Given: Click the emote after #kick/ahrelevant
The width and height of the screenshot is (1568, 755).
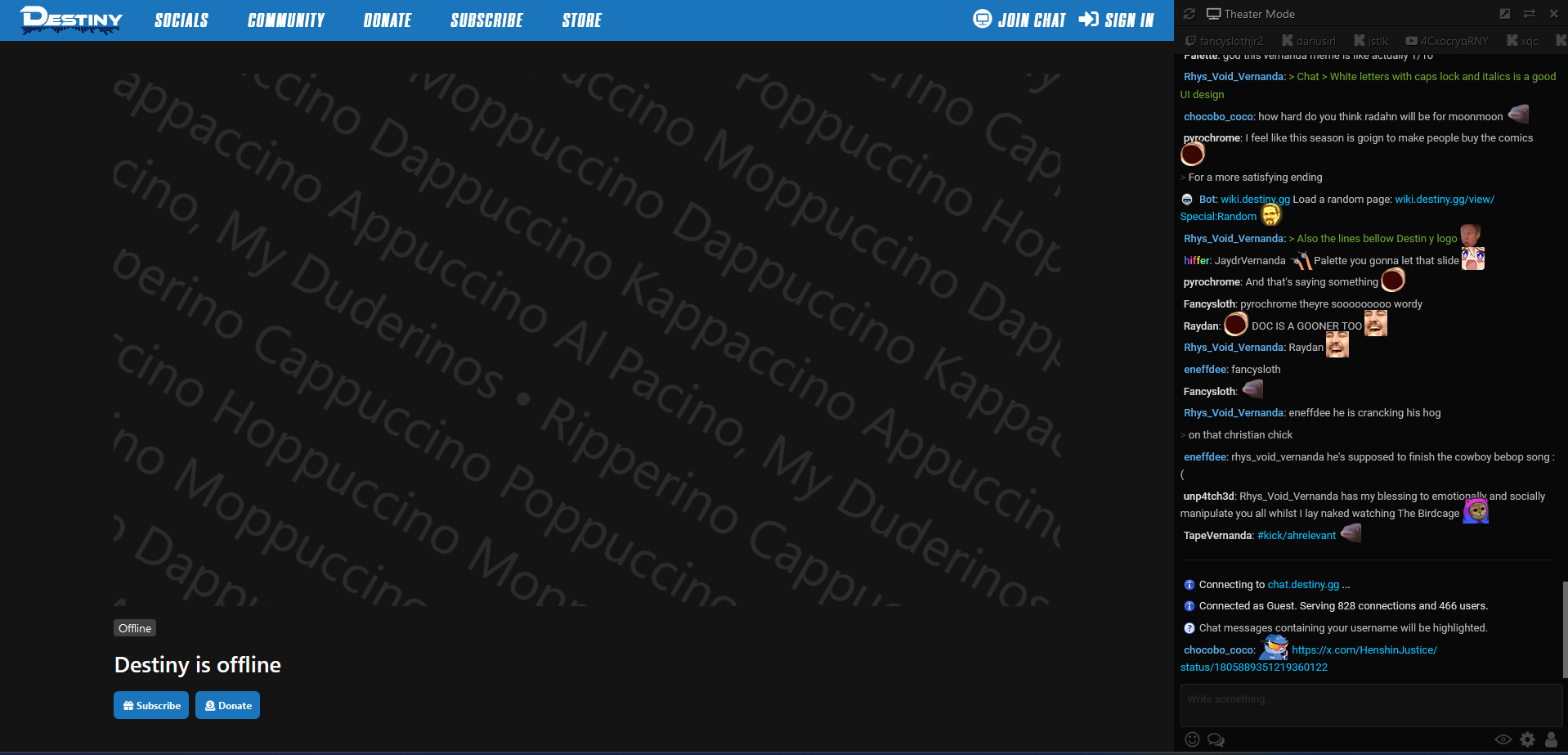Looking at the screenshot, I should [x=1351, y=533].
